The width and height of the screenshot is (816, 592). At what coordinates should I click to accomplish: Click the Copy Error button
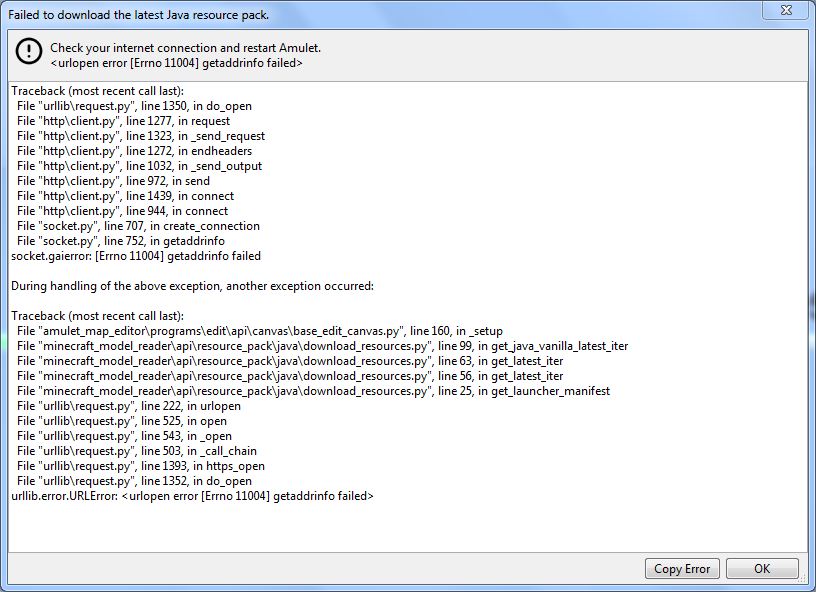[x=682, y=568]
